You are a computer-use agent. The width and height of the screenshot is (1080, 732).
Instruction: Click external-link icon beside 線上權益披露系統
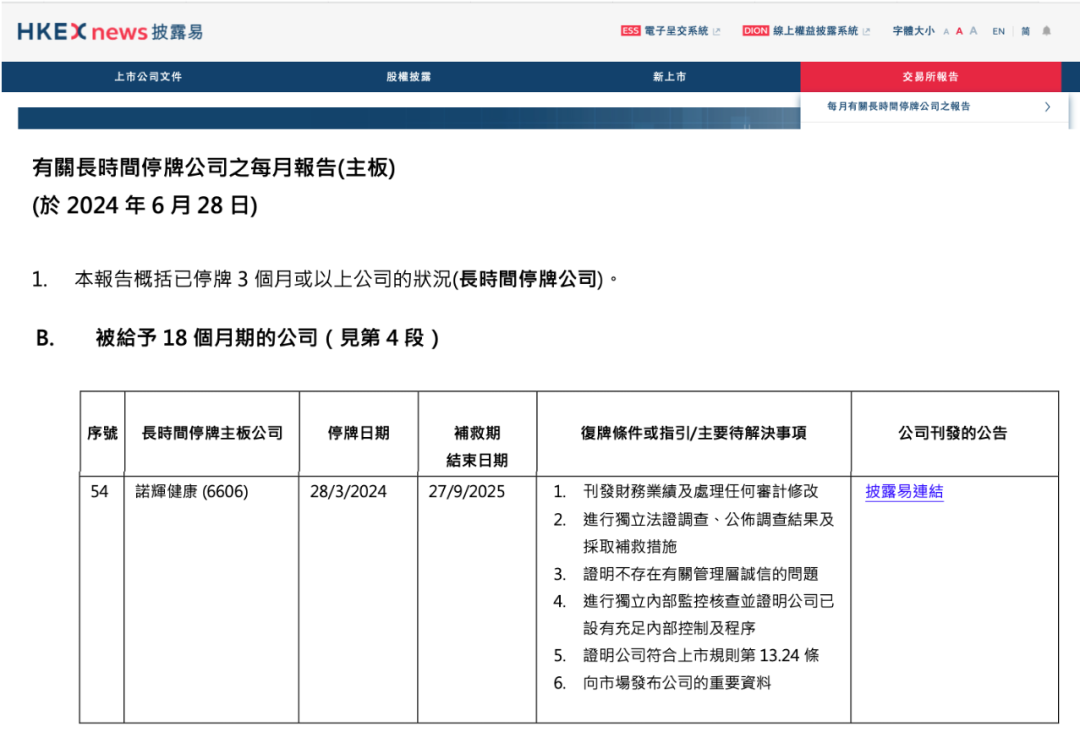866,31
